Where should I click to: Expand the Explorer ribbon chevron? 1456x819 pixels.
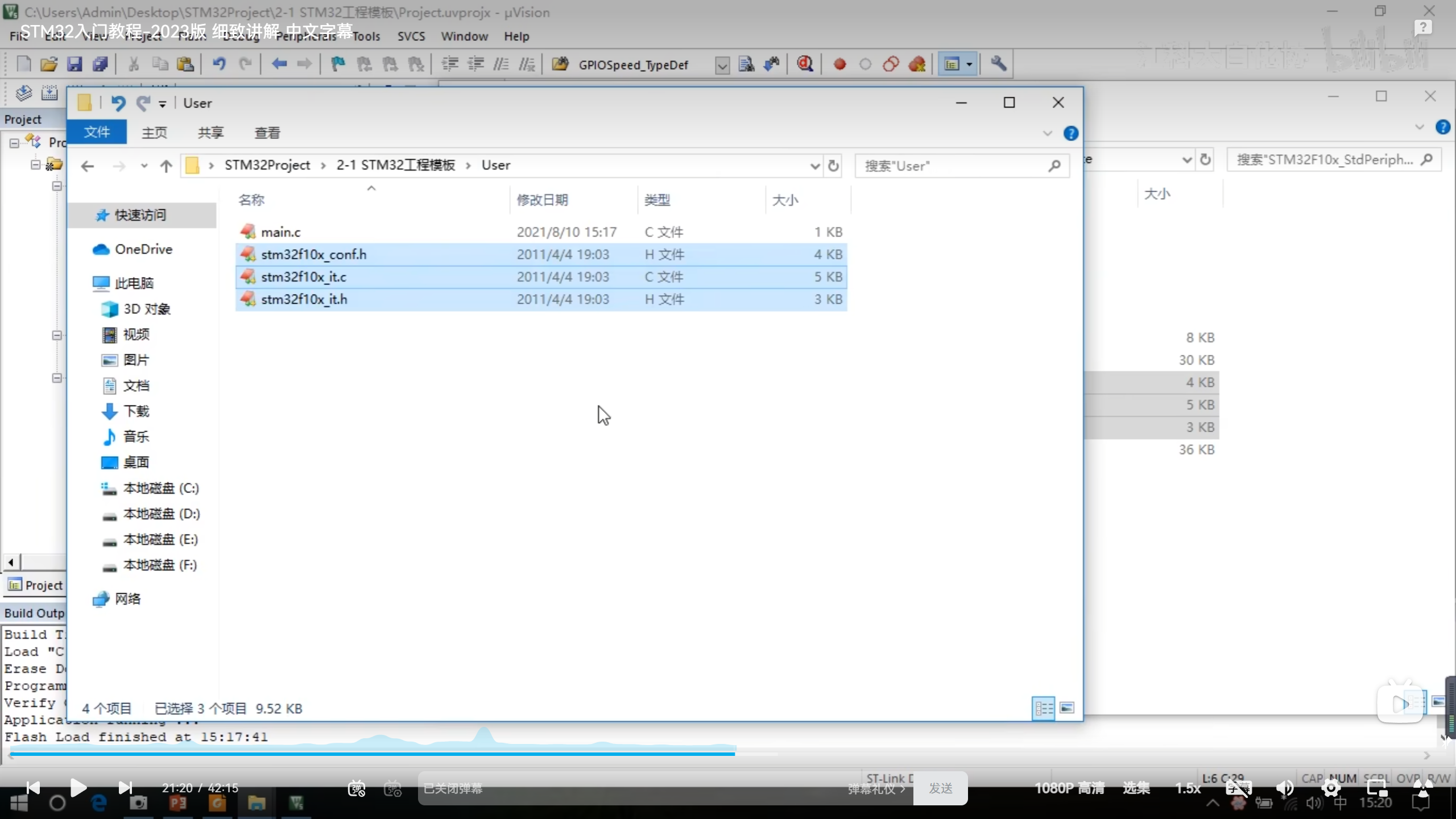click(1047, 133)
